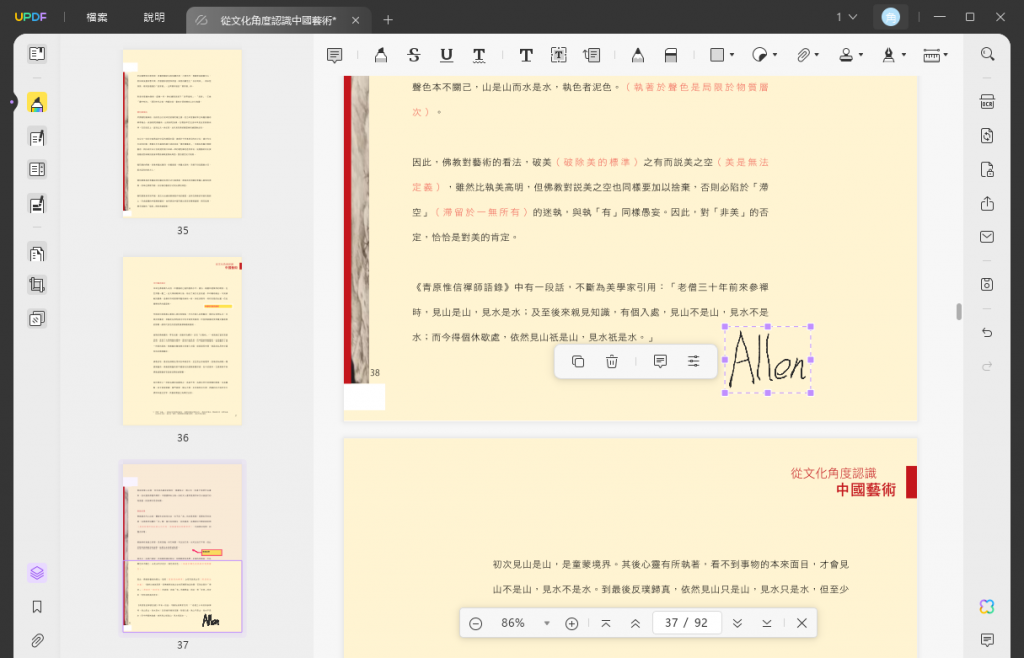Select the Pencil drawing tool
The height and width of the screenshot is (658, 1024).
coord(638,55)
